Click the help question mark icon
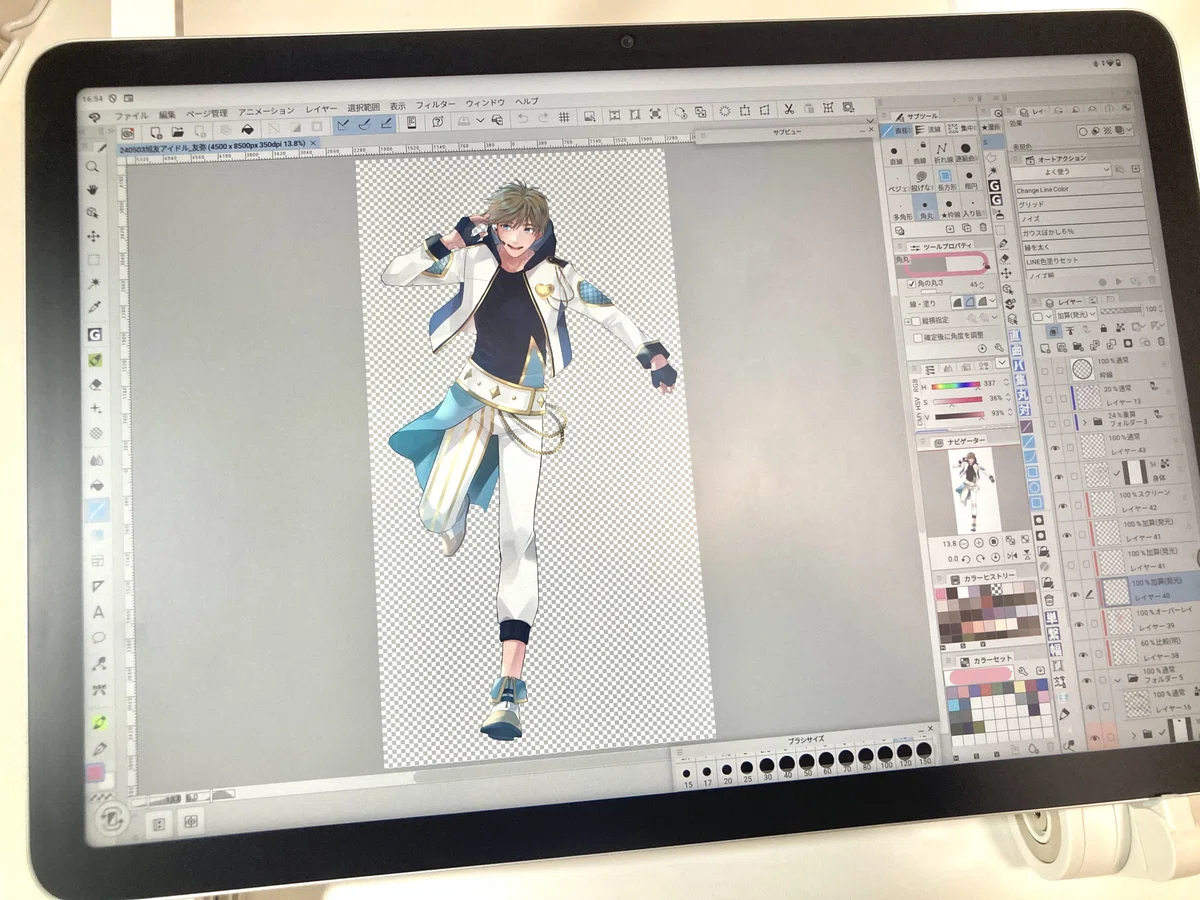The image size is (1200, 900). point(437,121)
